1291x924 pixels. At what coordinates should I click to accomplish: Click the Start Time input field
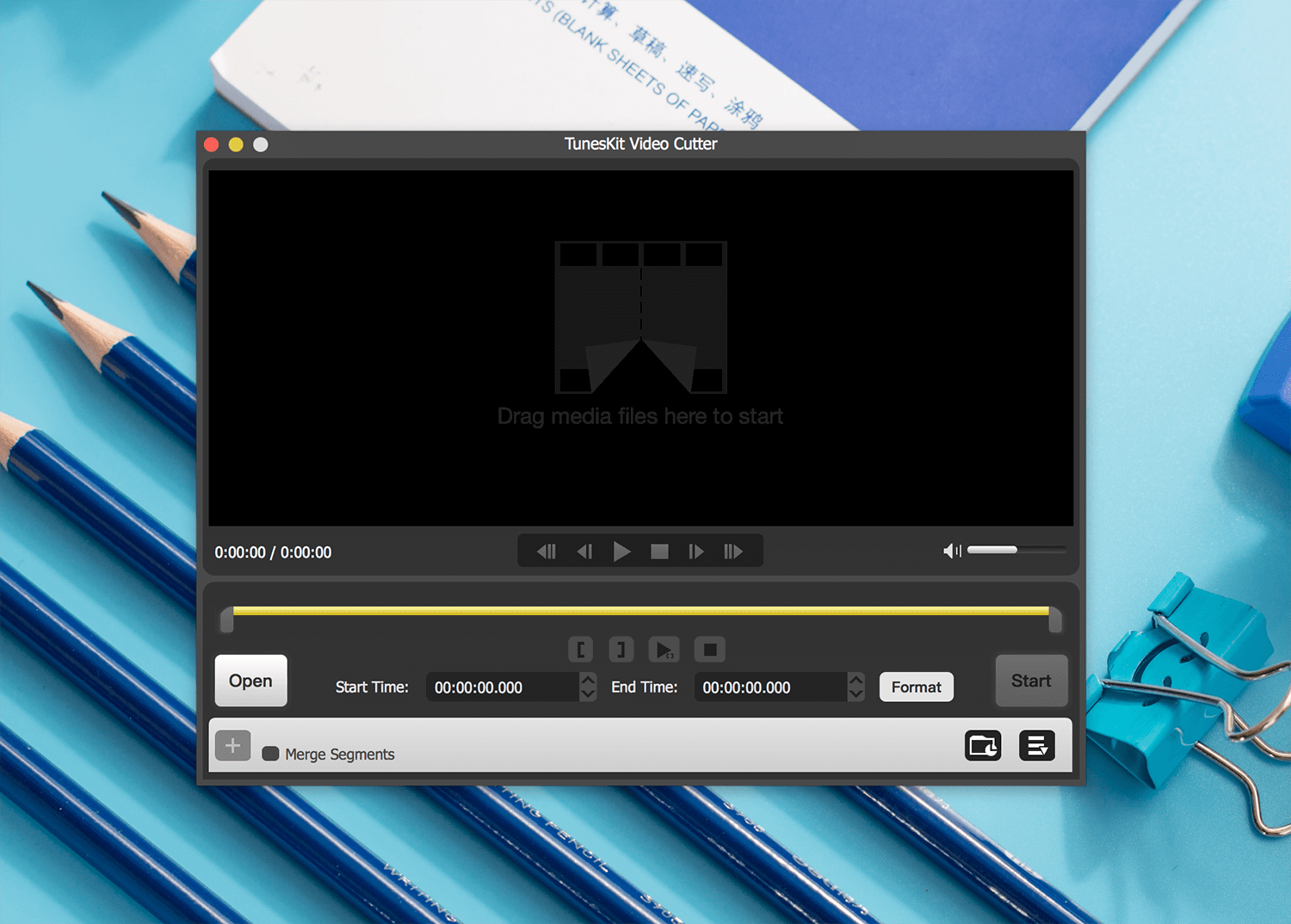(502, 687)
